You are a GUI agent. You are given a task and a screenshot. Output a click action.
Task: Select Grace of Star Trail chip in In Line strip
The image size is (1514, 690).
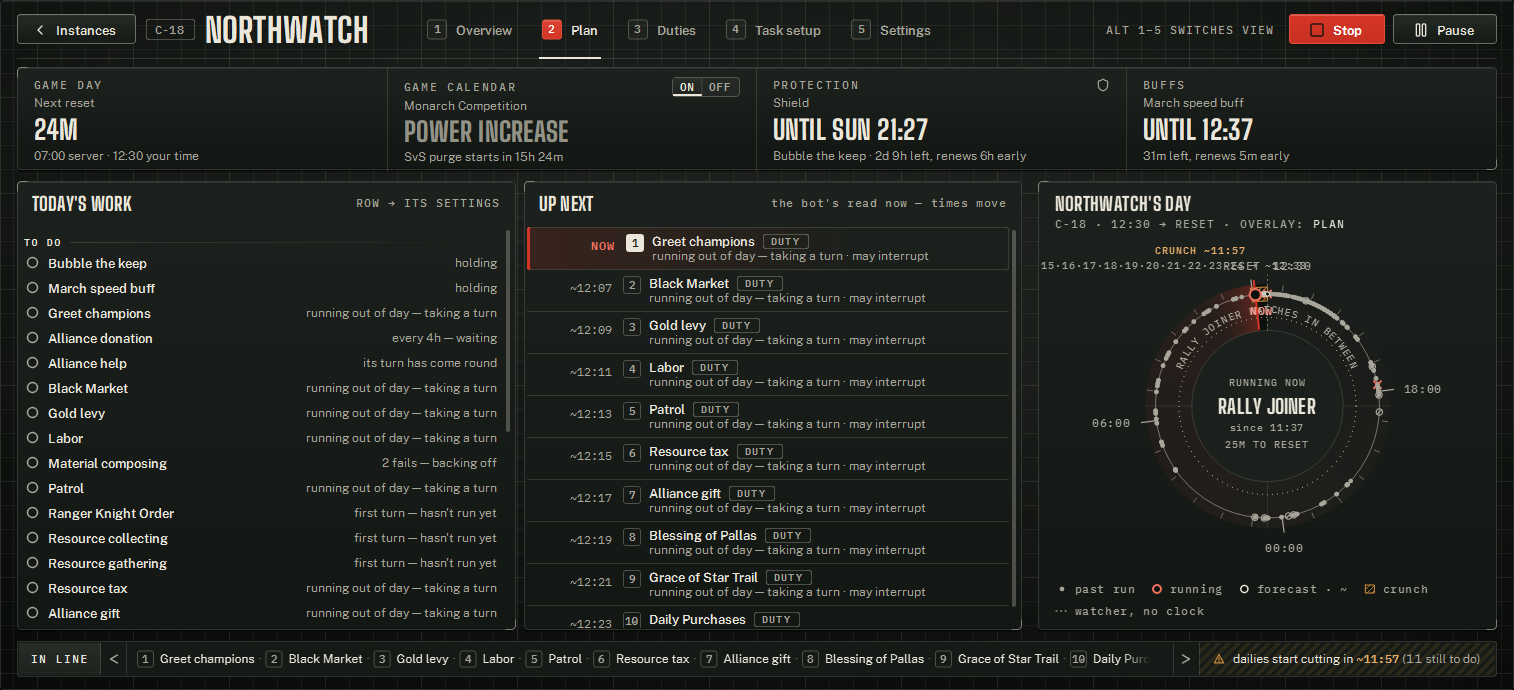click(996, 659)
